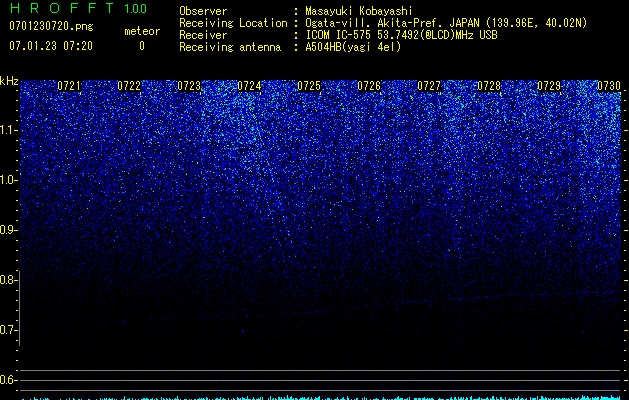This screenshot has width=629, height=400.
Task: Select the 0724 time marker
Action: [249, 86]
